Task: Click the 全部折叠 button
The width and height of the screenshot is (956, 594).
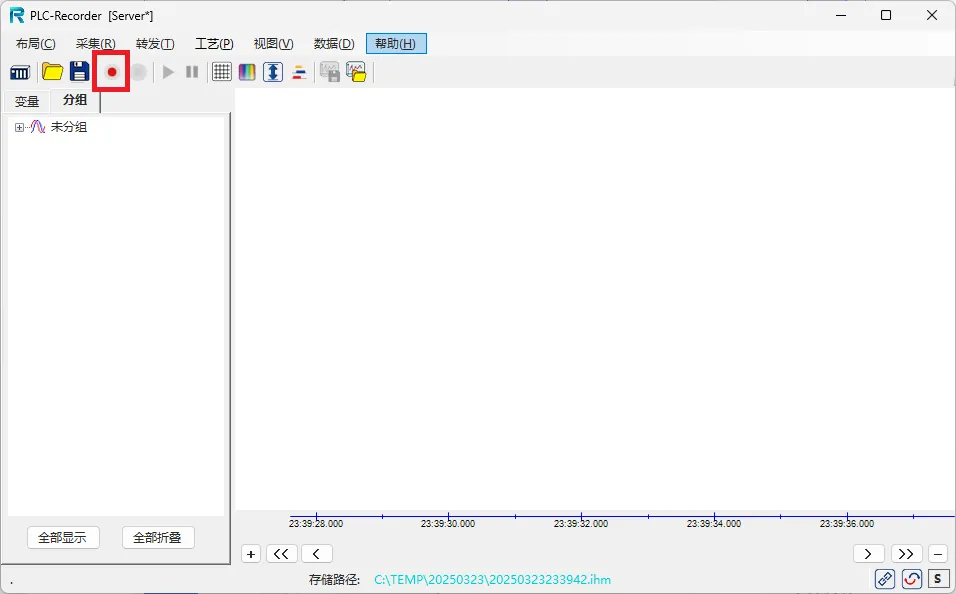Action: tap(158, 537)
